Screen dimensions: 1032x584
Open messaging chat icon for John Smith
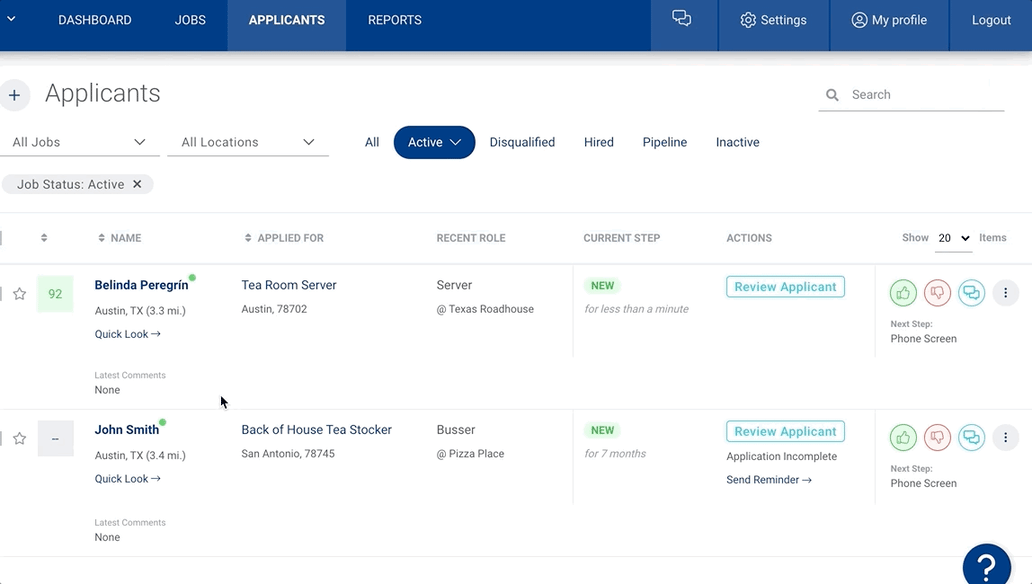coord(971,437)
